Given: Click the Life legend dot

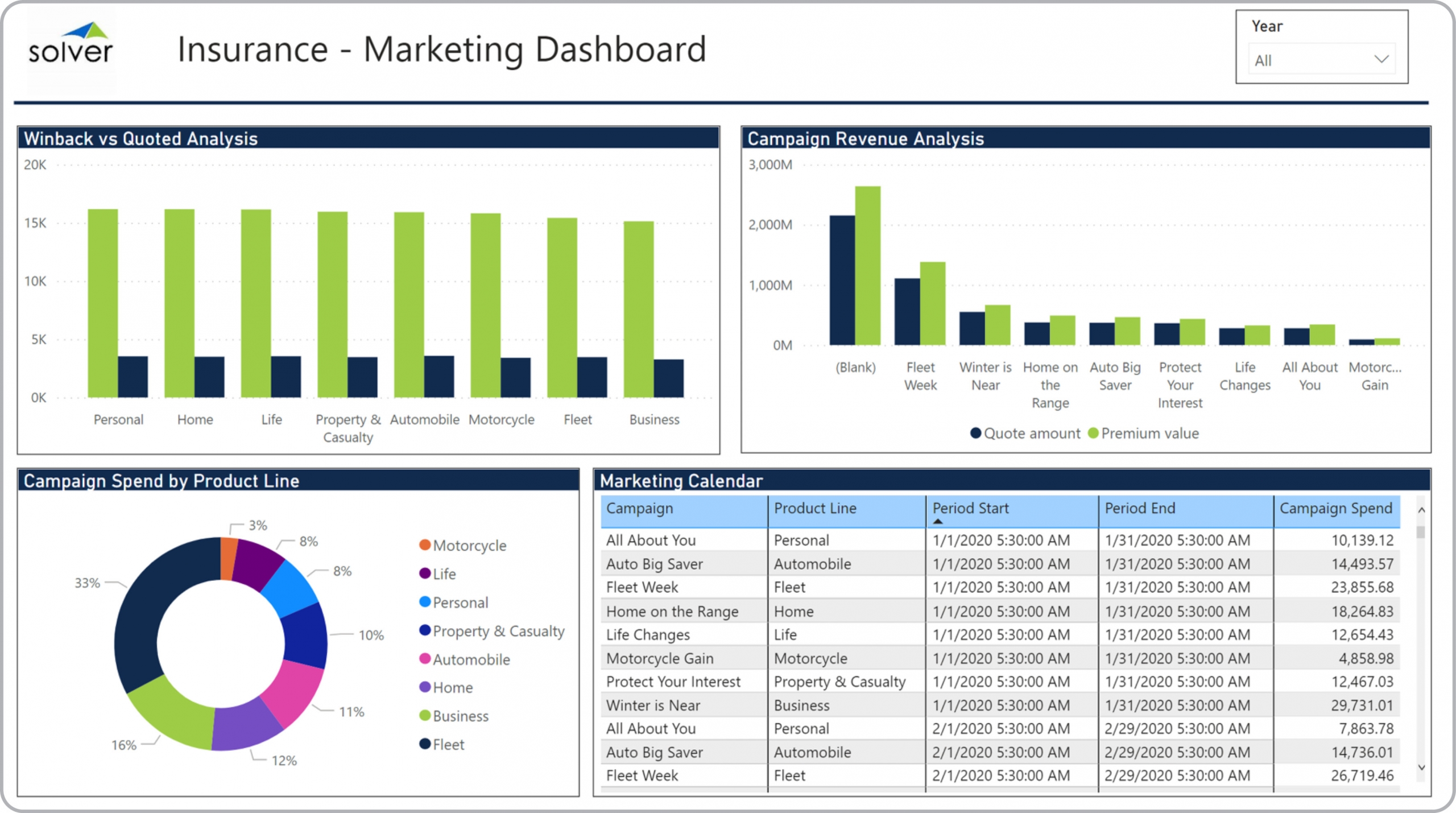Looking at the screenshot, I should pos(424,573).
